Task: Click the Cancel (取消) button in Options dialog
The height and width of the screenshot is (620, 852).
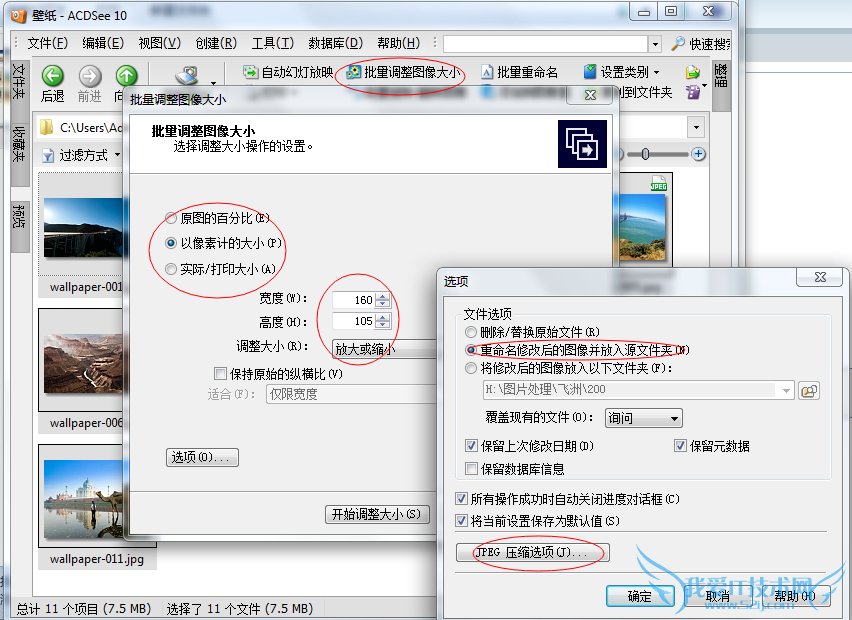Action: pos(718,596)
